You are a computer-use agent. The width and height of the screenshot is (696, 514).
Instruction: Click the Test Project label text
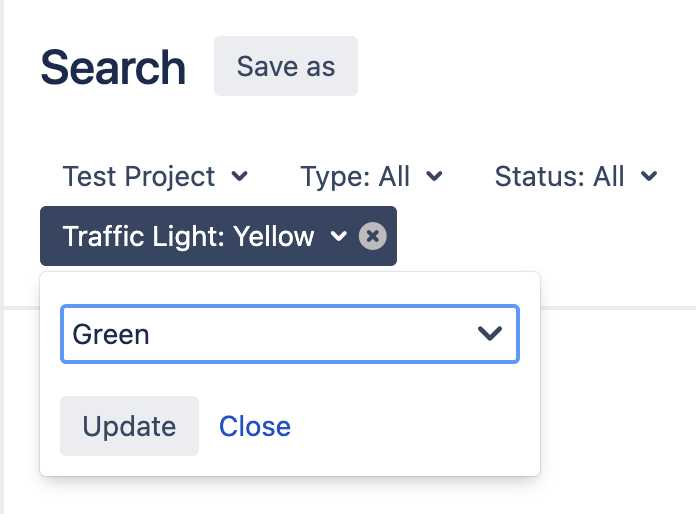139,177
